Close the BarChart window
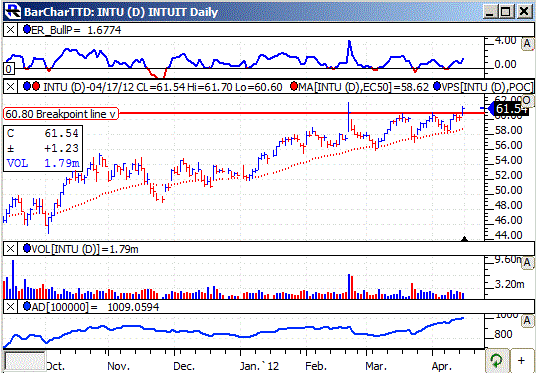This screenshot has width=536, height=373. click(523, 12)
